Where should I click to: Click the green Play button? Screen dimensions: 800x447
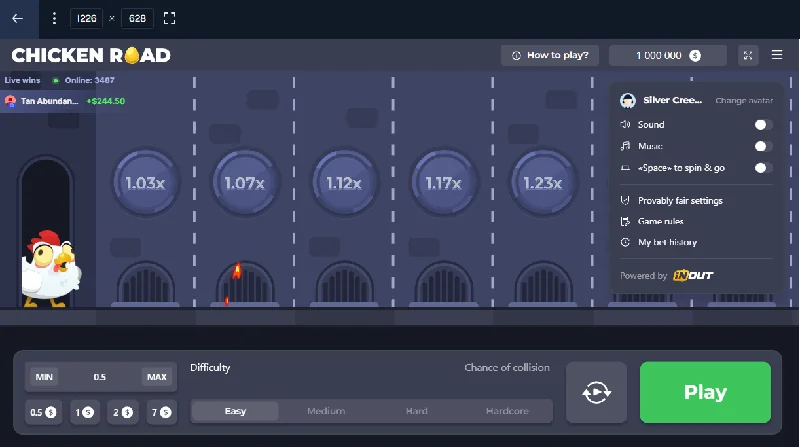point(705,392)
